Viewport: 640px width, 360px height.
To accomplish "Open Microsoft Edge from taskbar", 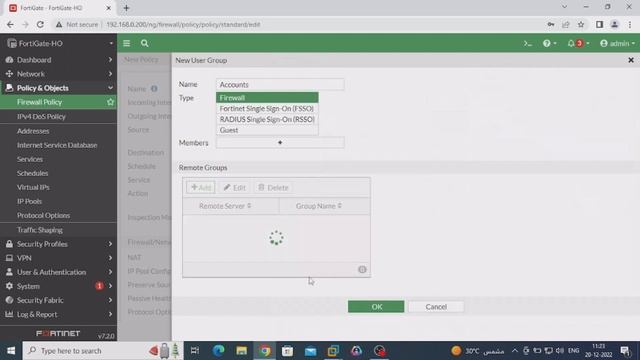I will (218, 351).
